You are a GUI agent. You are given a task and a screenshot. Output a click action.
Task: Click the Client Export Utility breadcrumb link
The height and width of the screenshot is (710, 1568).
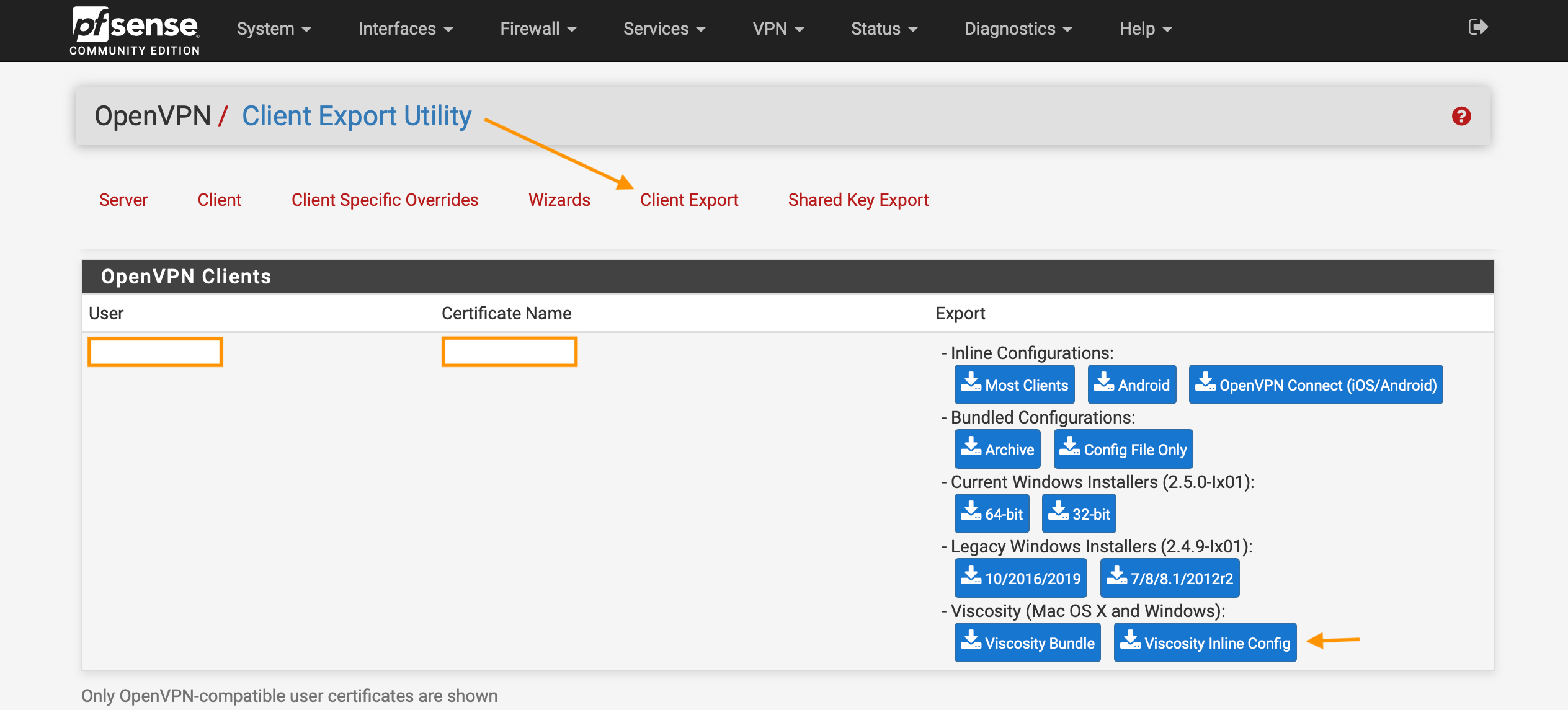(357, 116)
